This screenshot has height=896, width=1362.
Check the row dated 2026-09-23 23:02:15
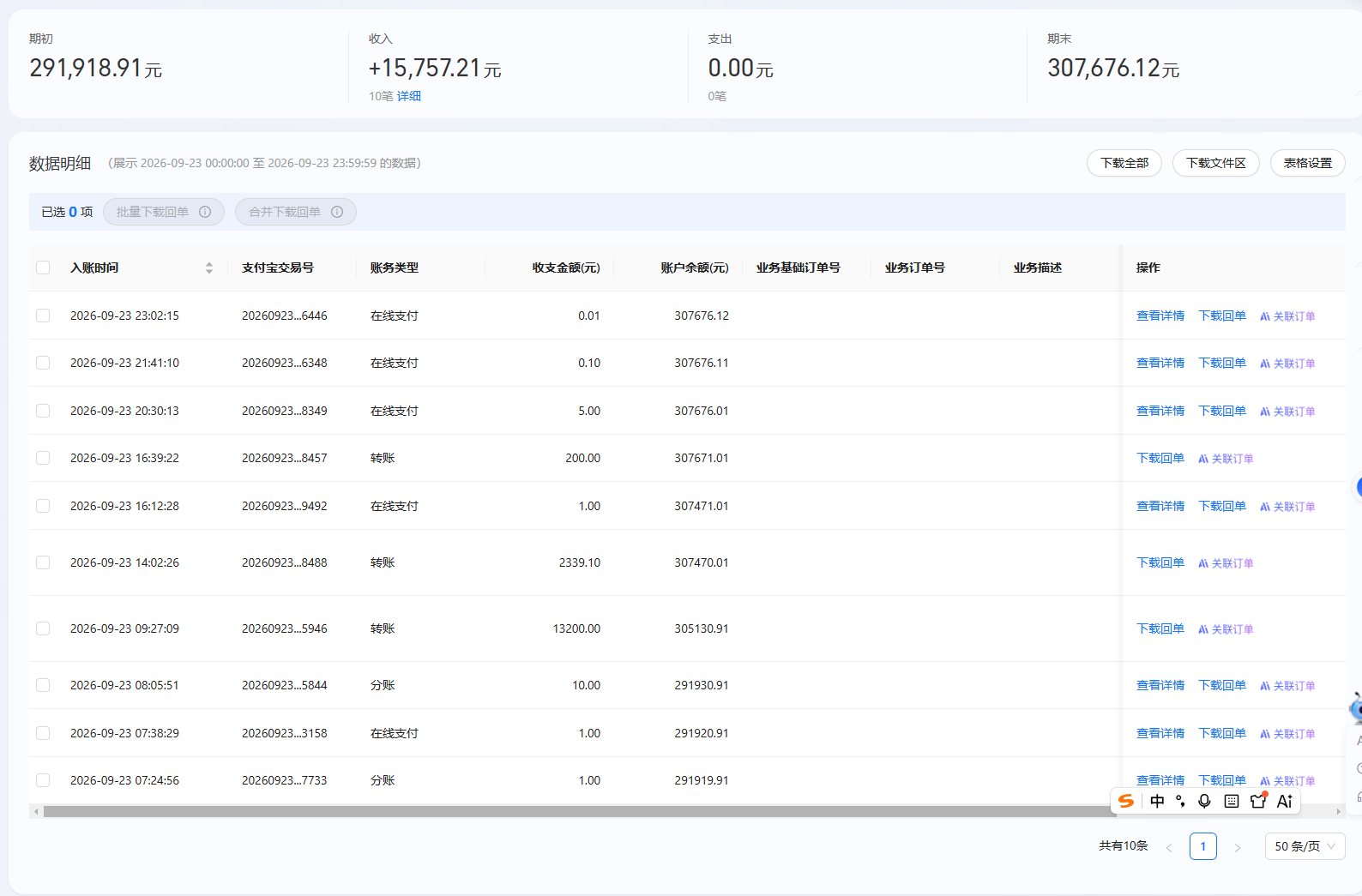pyautogui.click(x=43, y=316)
